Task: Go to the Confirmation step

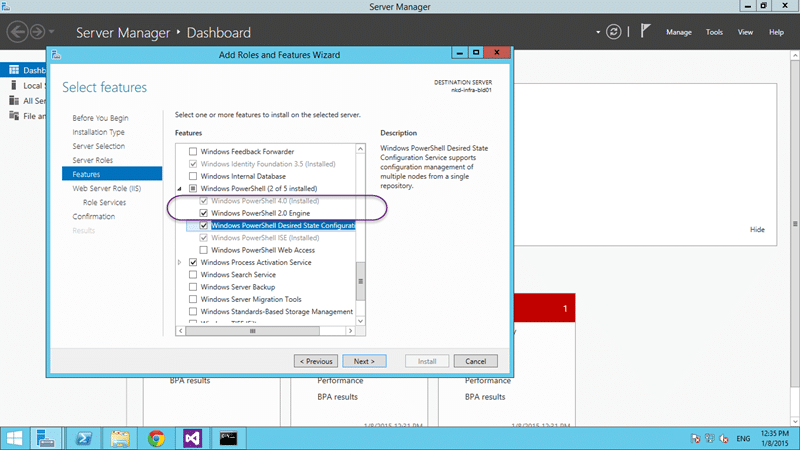Action: pyautogui.click(x=93, y=216)
